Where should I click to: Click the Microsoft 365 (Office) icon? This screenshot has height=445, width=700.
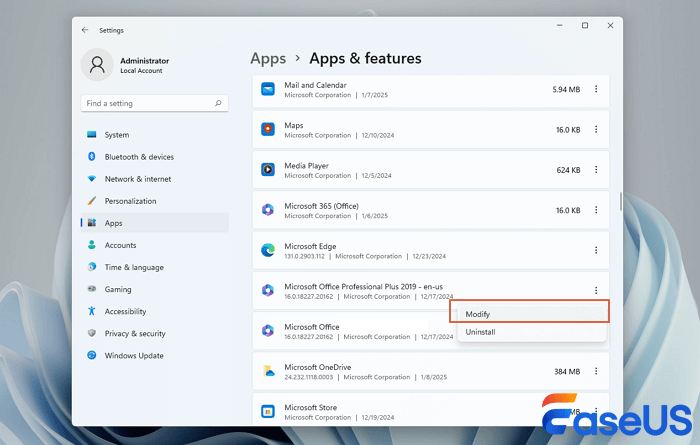(268, 210)
